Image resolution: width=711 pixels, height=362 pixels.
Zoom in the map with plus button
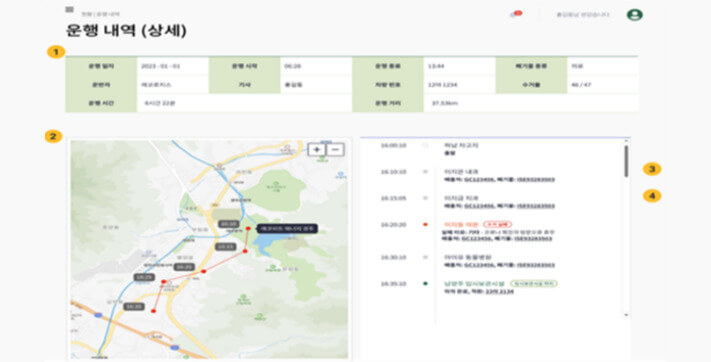click(x=317, y=150)
